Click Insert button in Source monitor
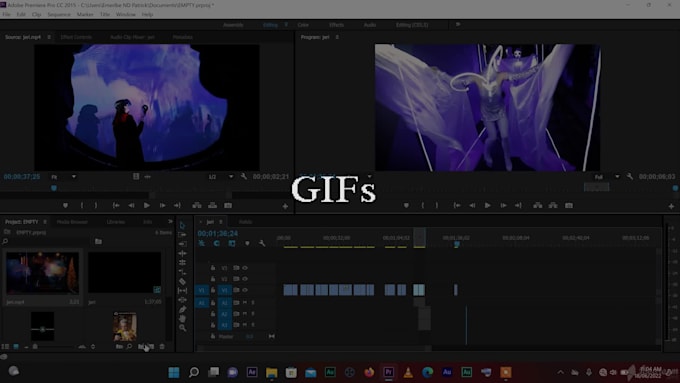Viewport: 680px width, 383px height. [x=197, y=206]
